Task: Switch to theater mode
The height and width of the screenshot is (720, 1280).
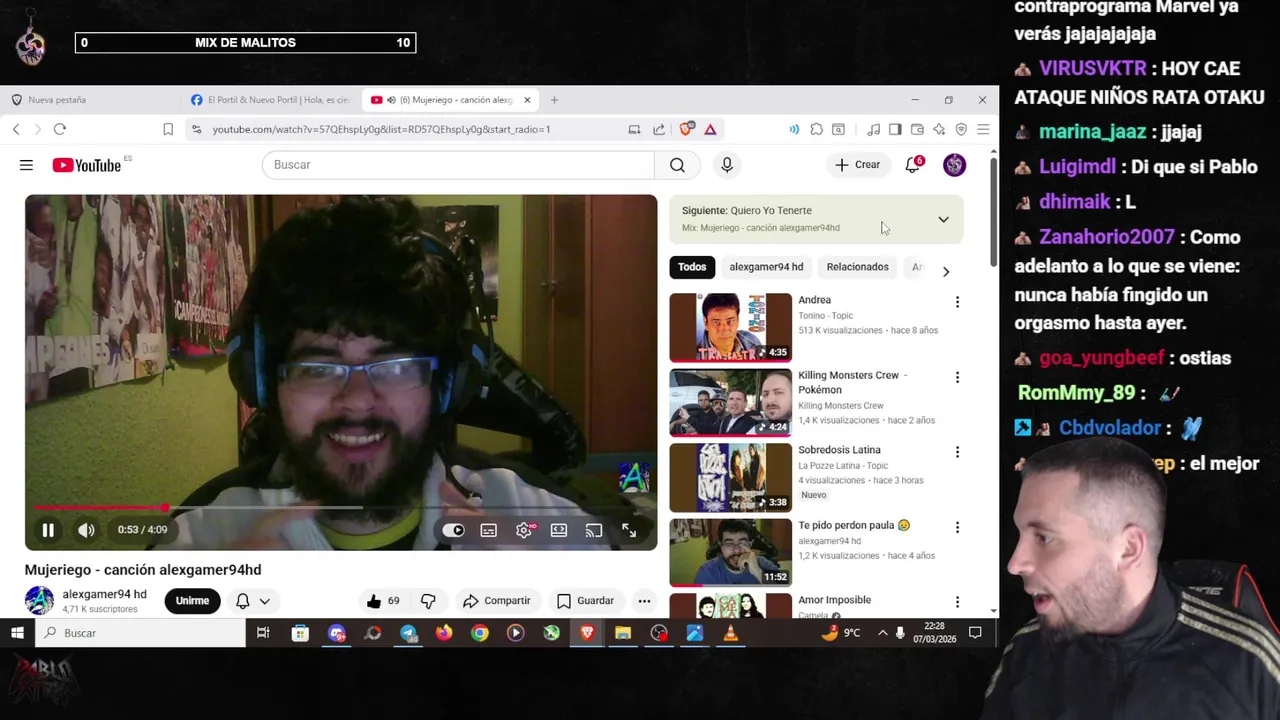Action: point(559,530)
